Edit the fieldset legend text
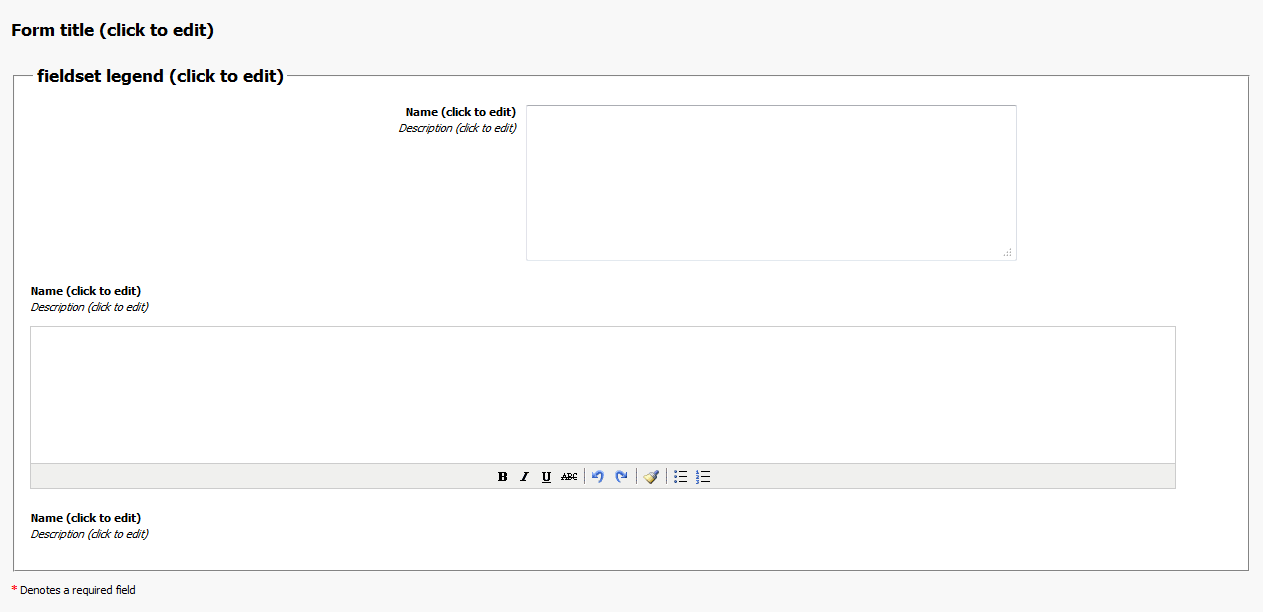1263x612 pixels. [160, 76]
